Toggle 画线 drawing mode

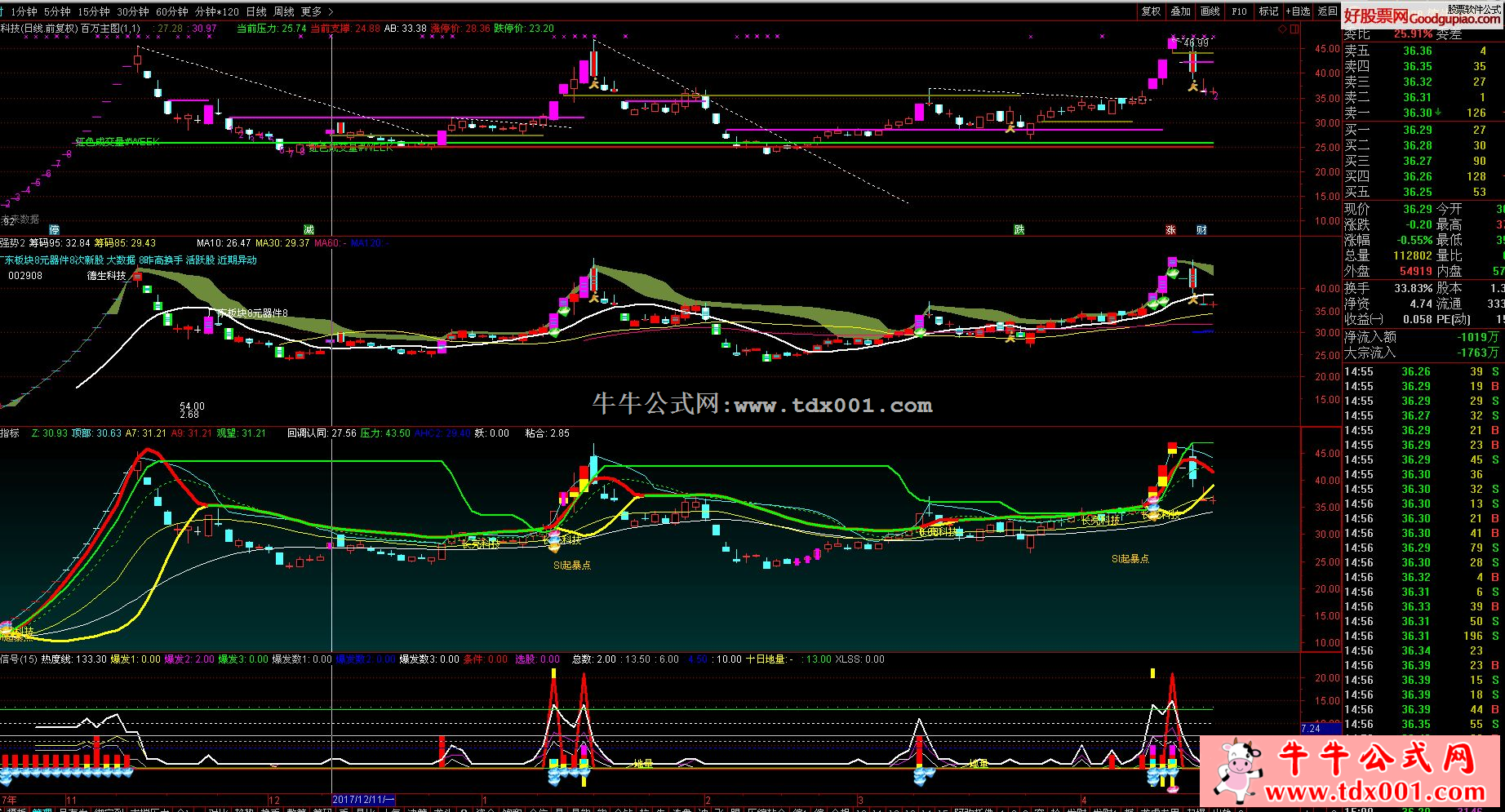(x=1210, y=11)
